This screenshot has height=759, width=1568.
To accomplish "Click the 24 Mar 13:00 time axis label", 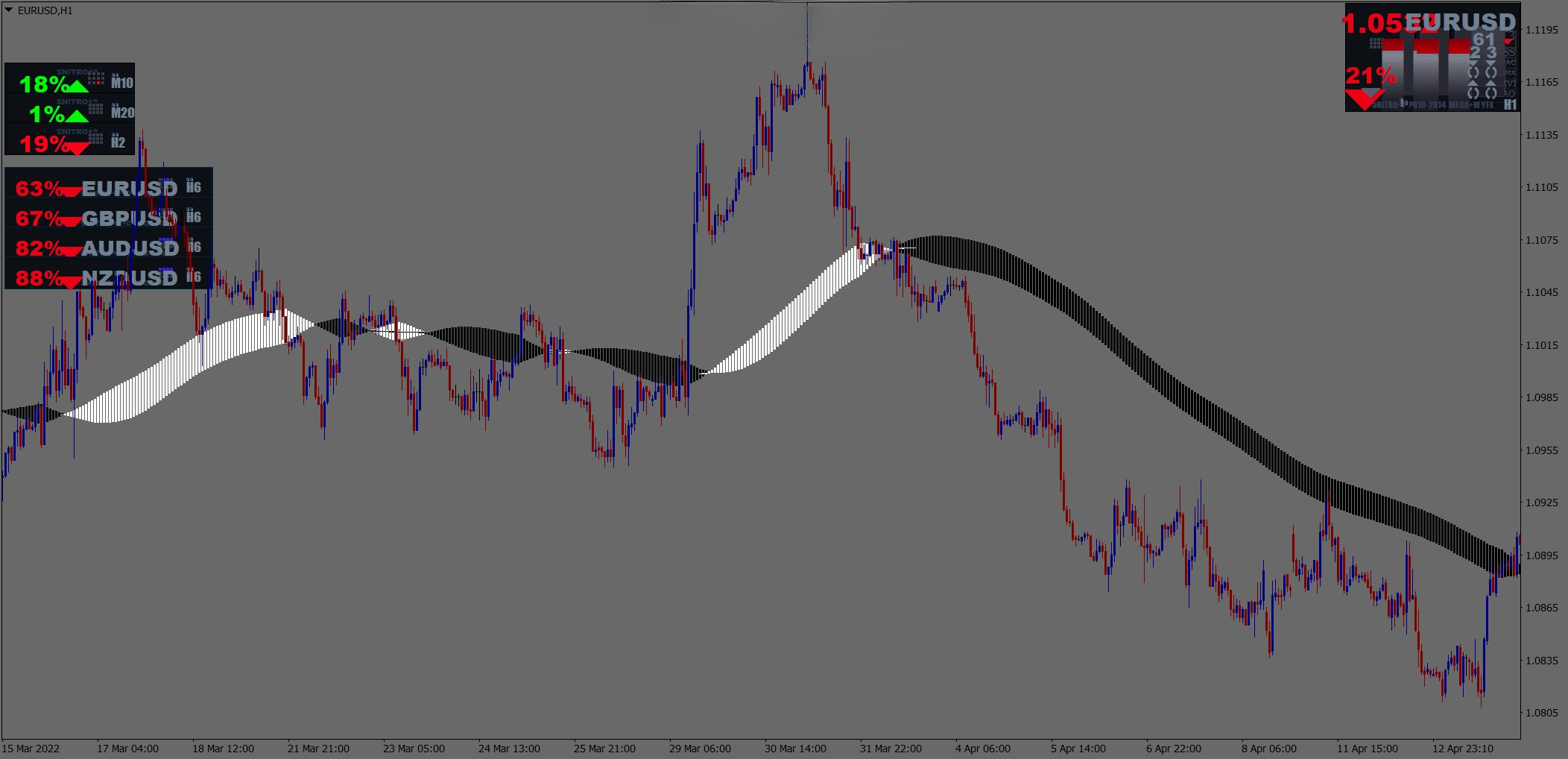I will point(509,749).
